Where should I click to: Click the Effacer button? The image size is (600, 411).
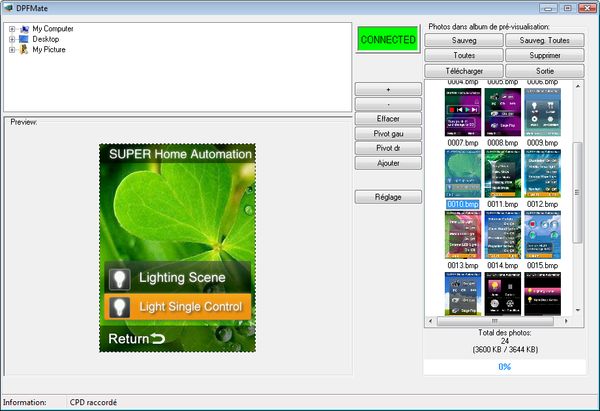(x=388, y=119)
